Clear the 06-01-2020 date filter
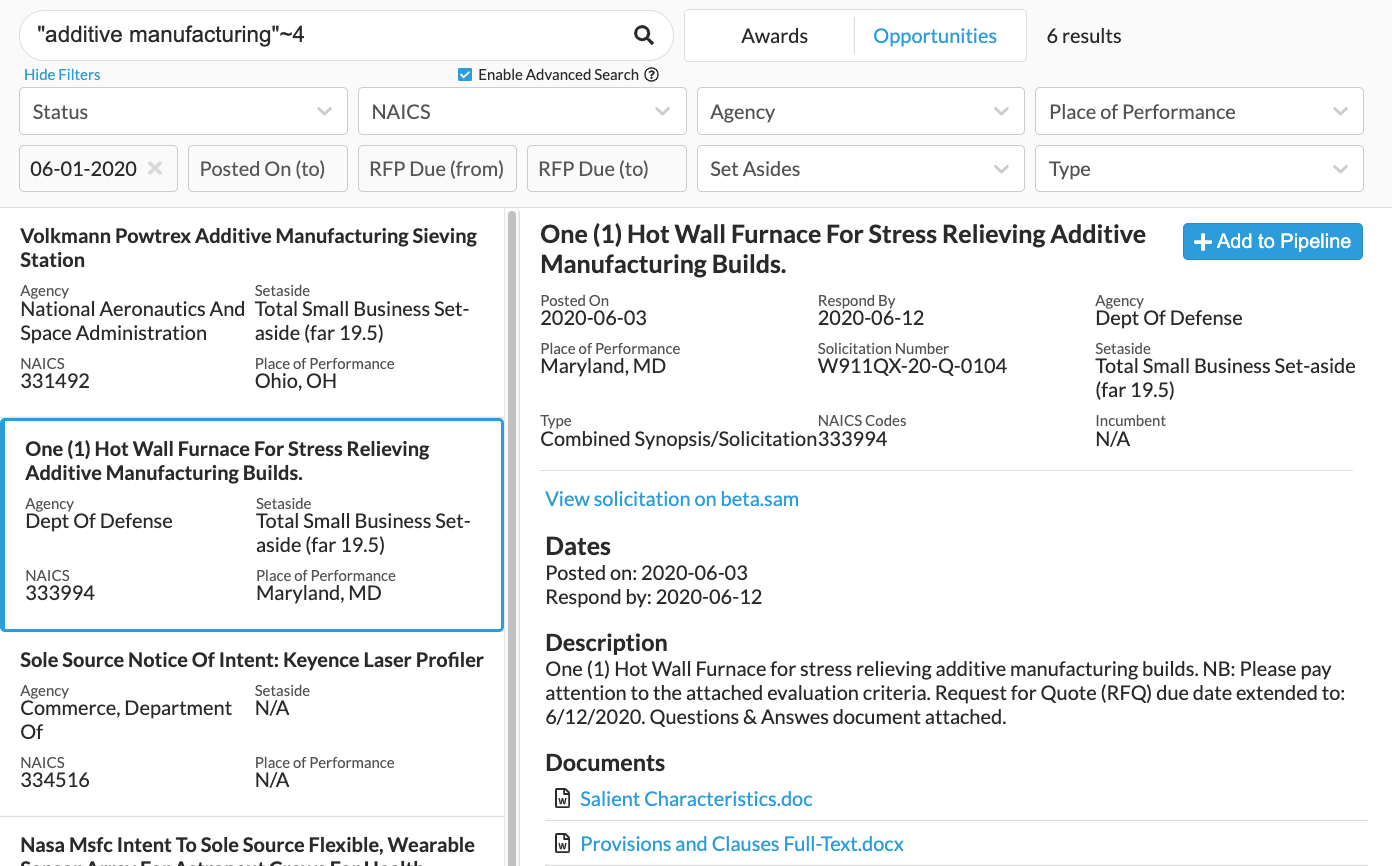Viewport: 1392px width, 866px height. pos(155,168)
